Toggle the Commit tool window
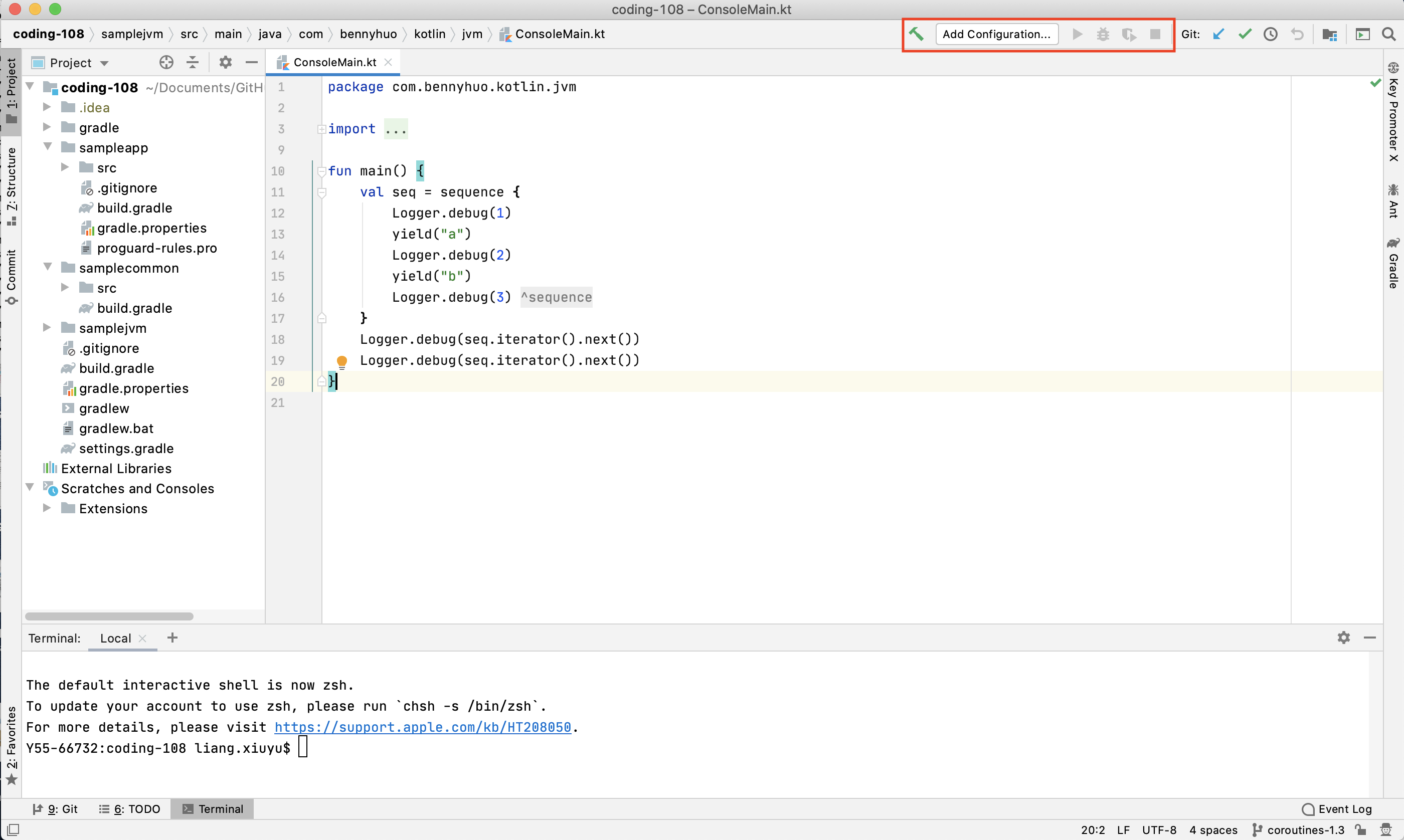The height and width of the screenshot is (840, 1404). [x=12, y=277]
